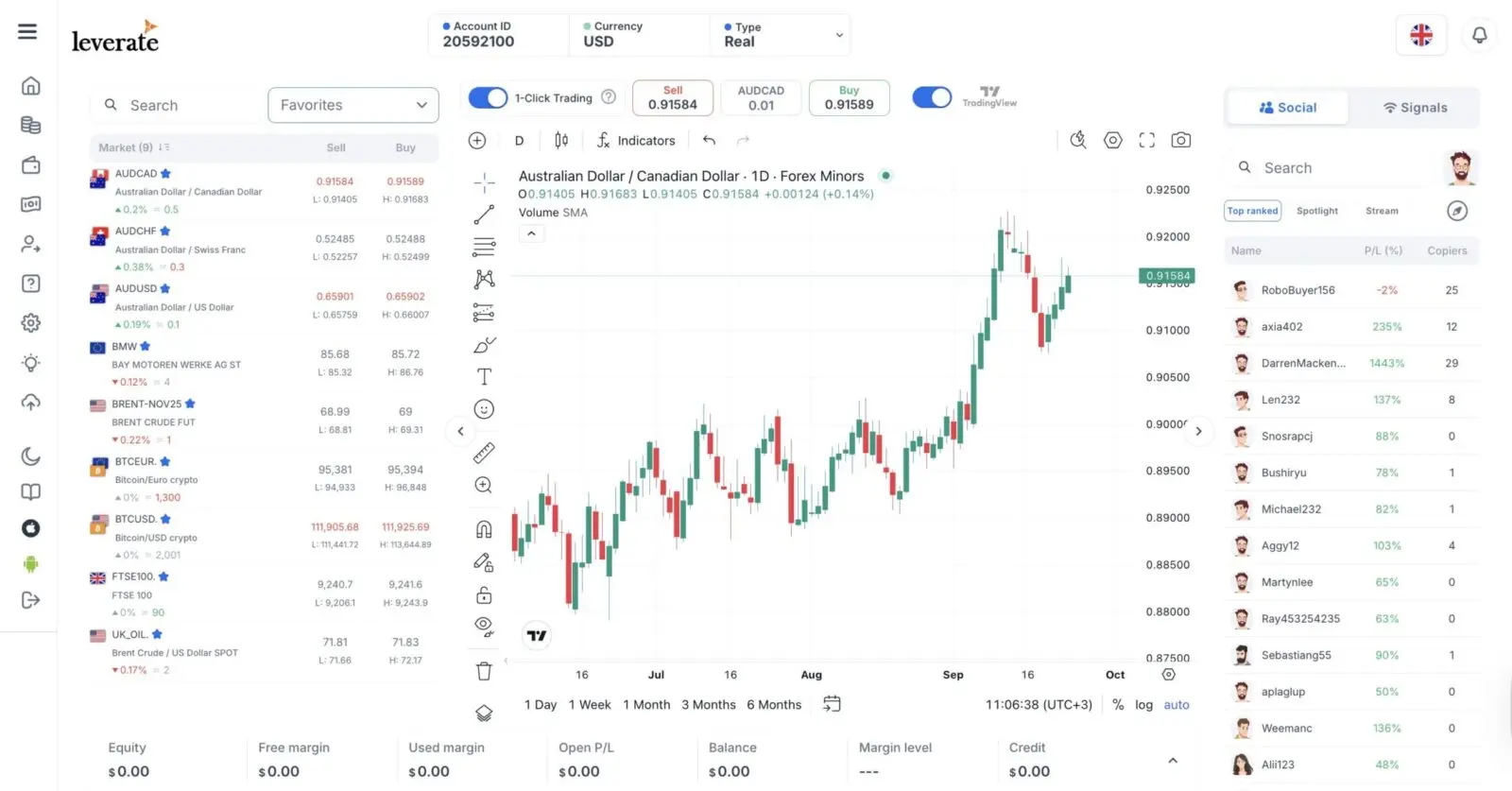Toggle the TradingView chart switch

click(932, 97)
